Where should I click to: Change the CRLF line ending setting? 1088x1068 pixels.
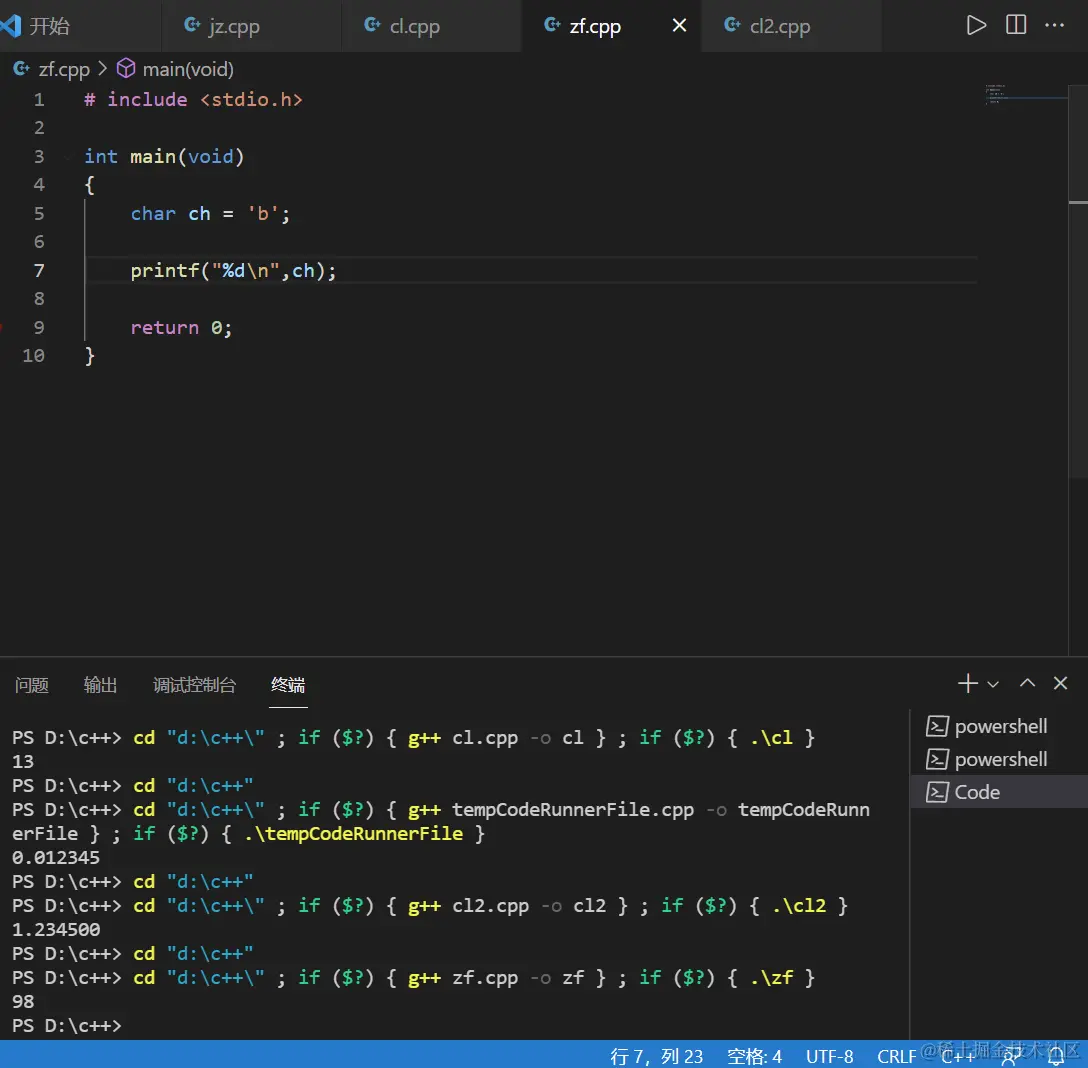pyautogui.click(x=896, y=1056)
